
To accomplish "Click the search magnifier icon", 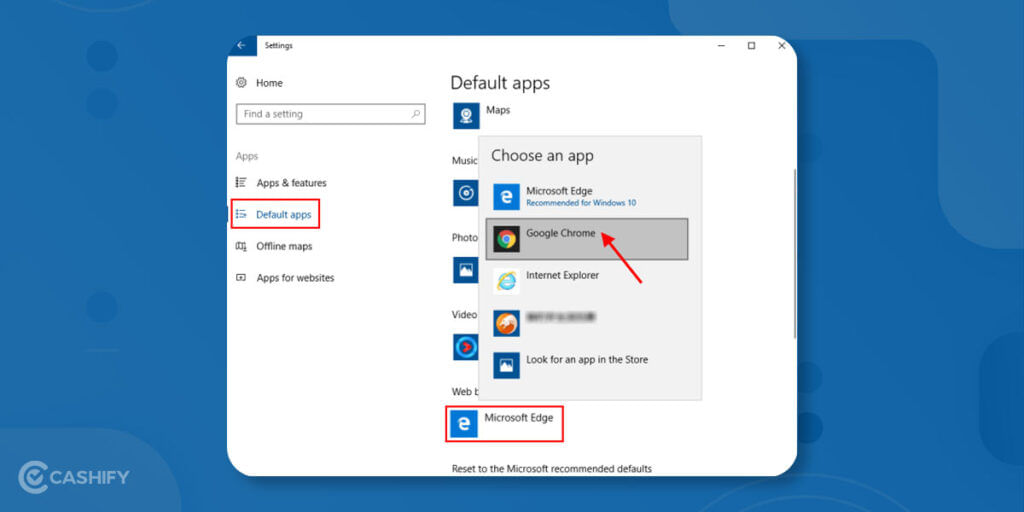I will [x=415, y=114].
